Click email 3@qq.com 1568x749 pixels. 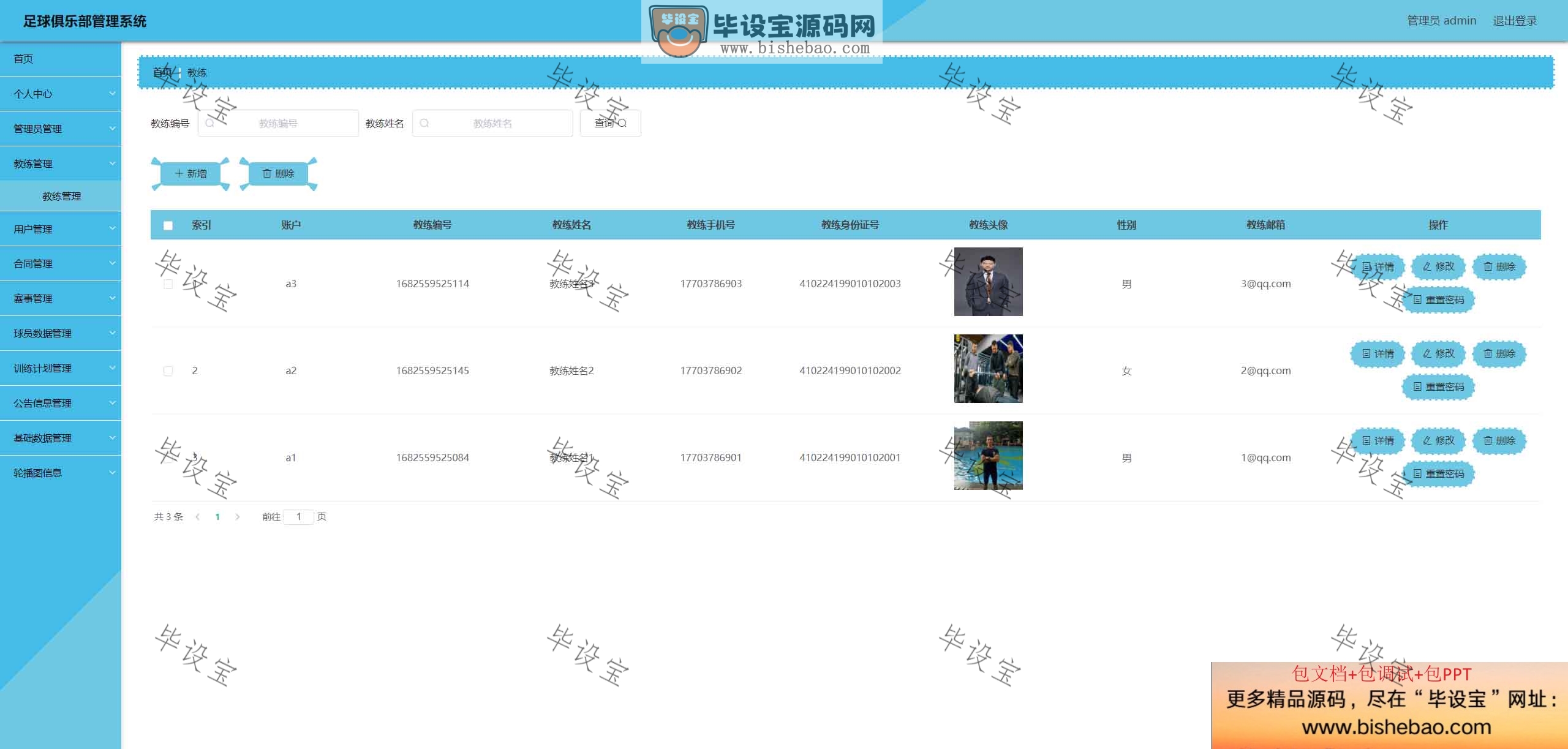pos(1265,284)
